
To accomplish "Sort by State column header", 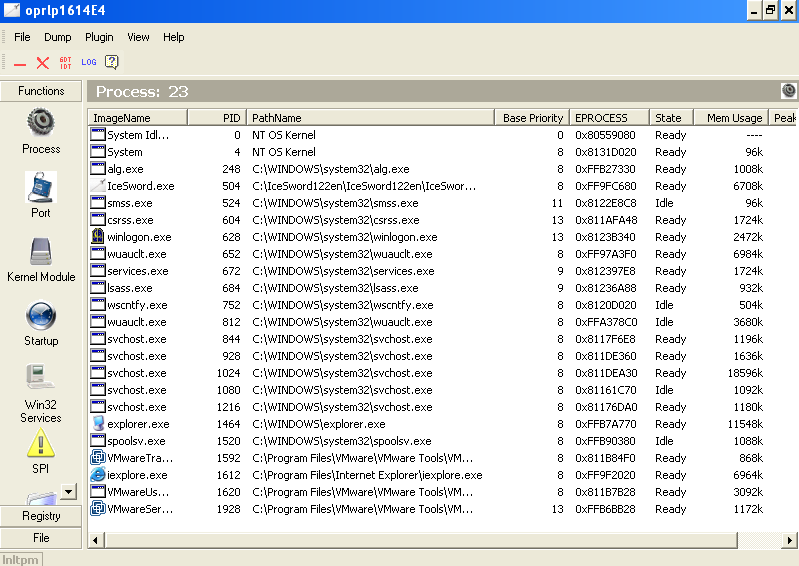I will pos(672,118).
